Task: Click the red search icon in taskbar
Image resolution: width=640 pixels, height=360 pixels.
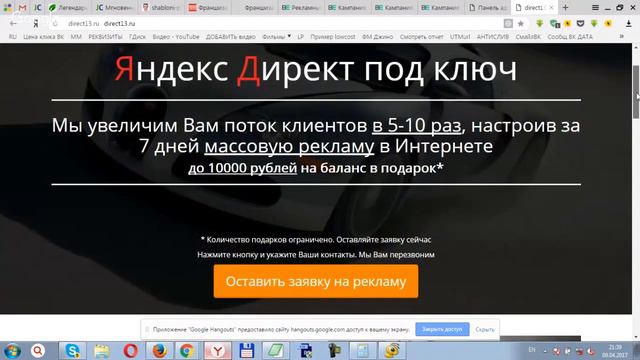Action: tap(38, 351)
